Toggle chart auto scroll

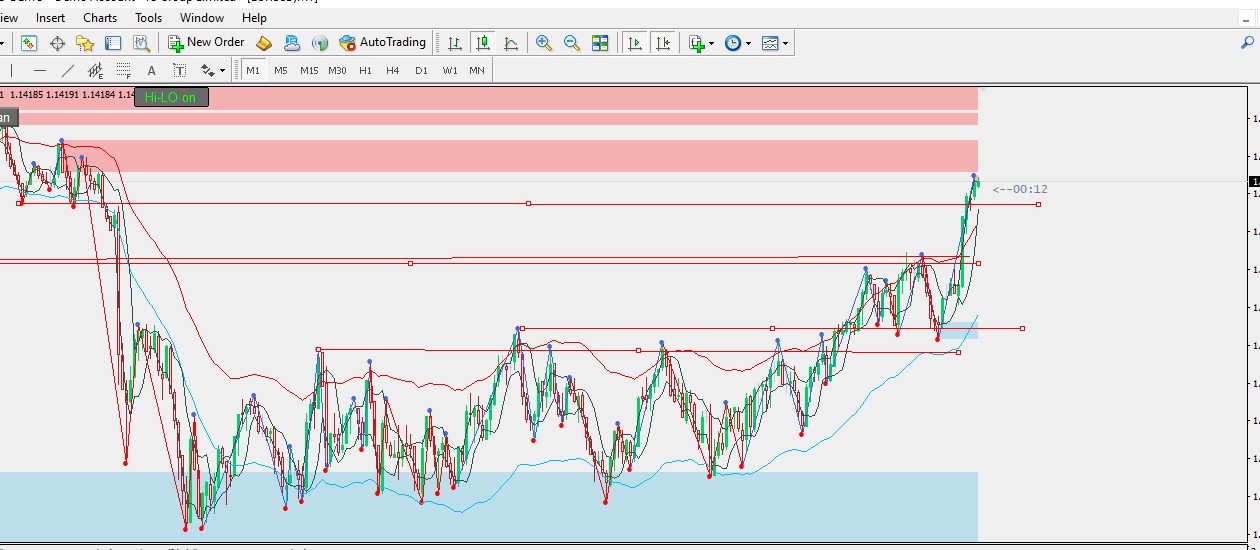pyautogui.click(x=634, y=43)
